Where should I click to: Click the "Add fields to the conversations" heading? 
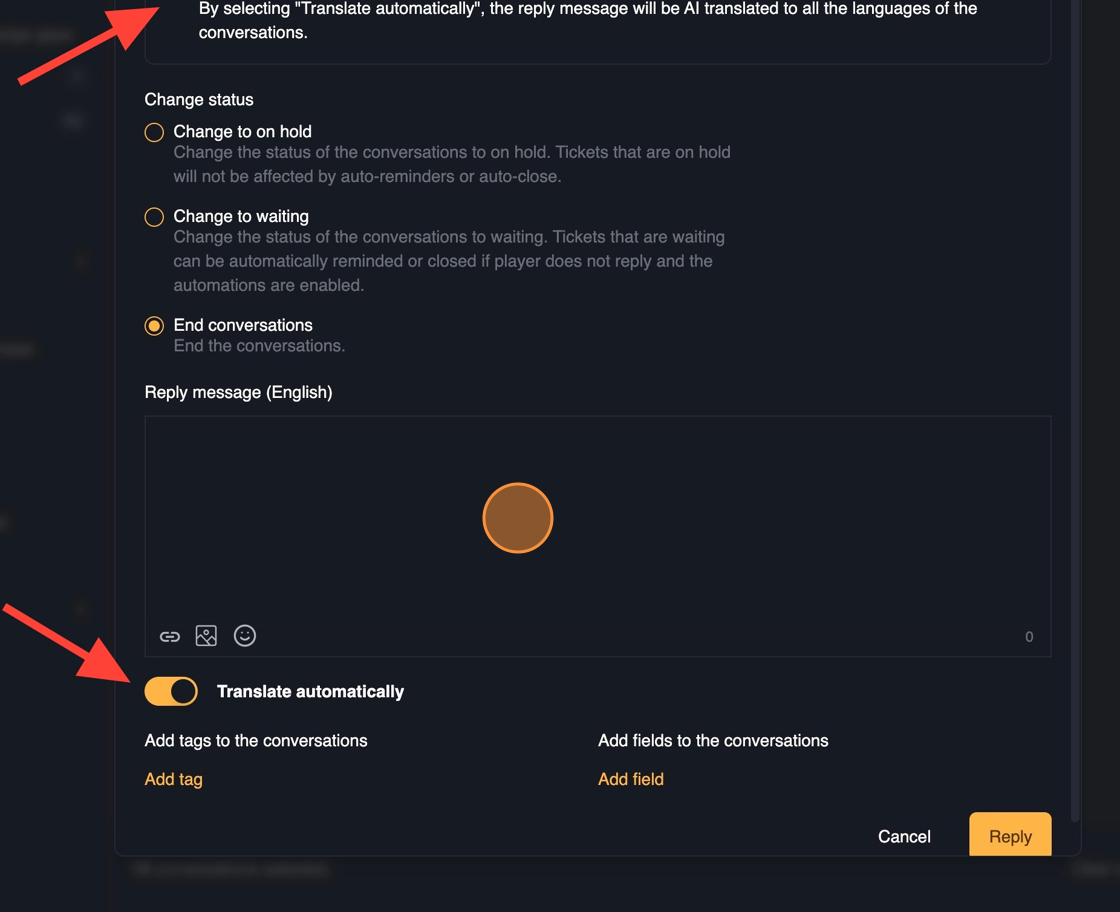tap(713, 741)
